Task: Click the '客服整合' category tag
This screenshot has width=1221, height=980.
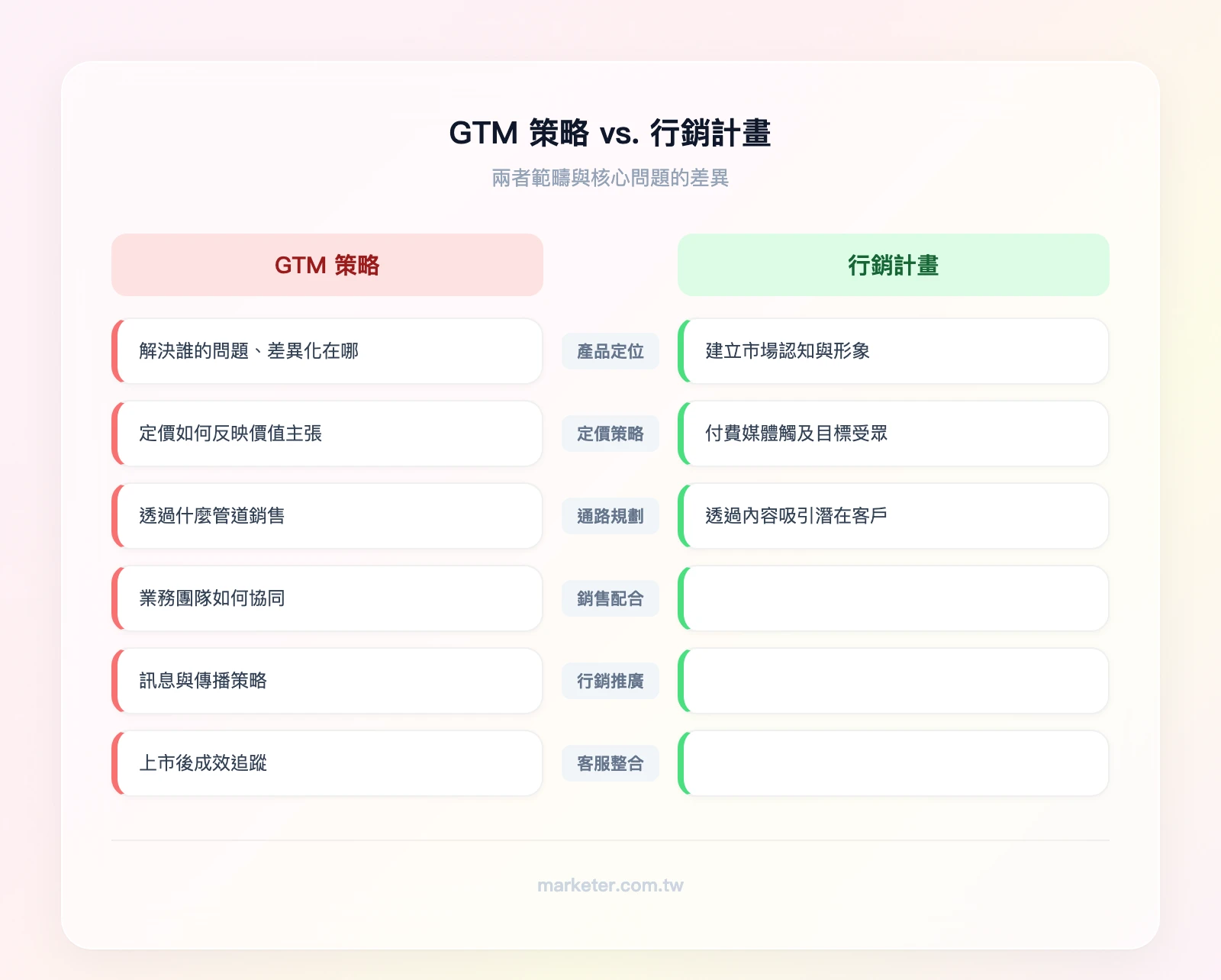Action: point(610,763)
